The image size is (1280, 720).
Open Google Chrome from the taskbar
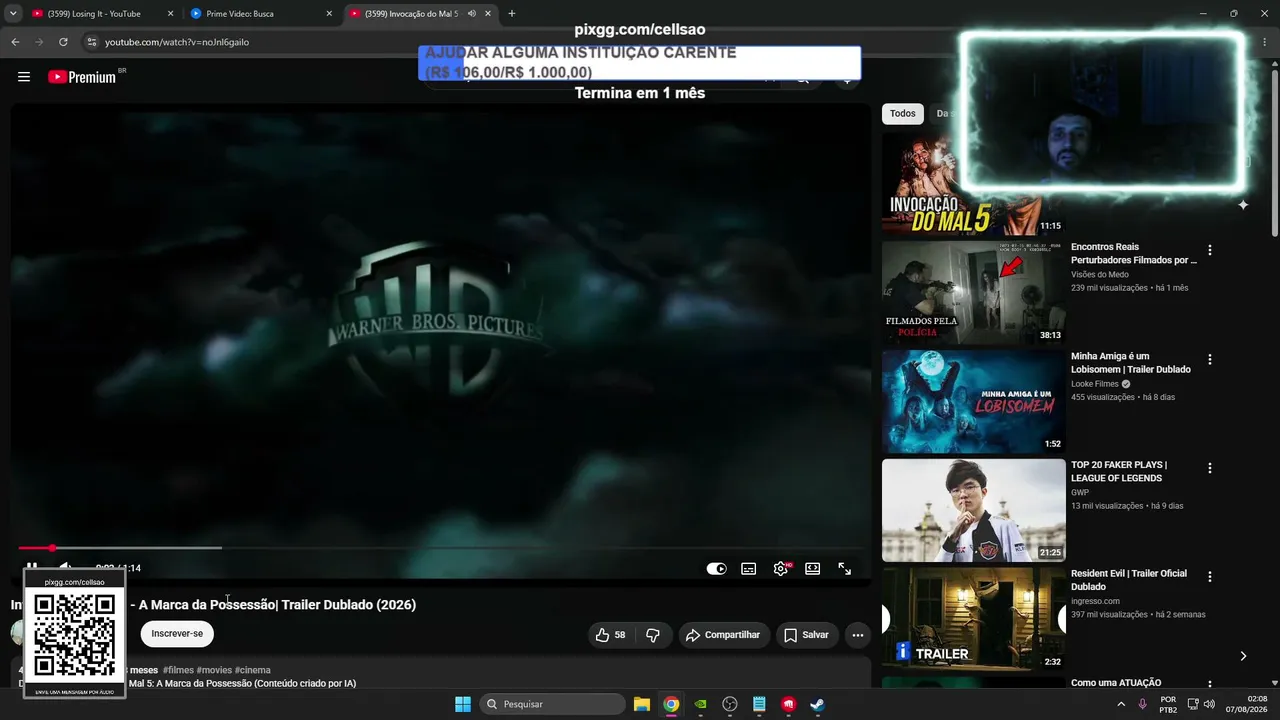671,704
